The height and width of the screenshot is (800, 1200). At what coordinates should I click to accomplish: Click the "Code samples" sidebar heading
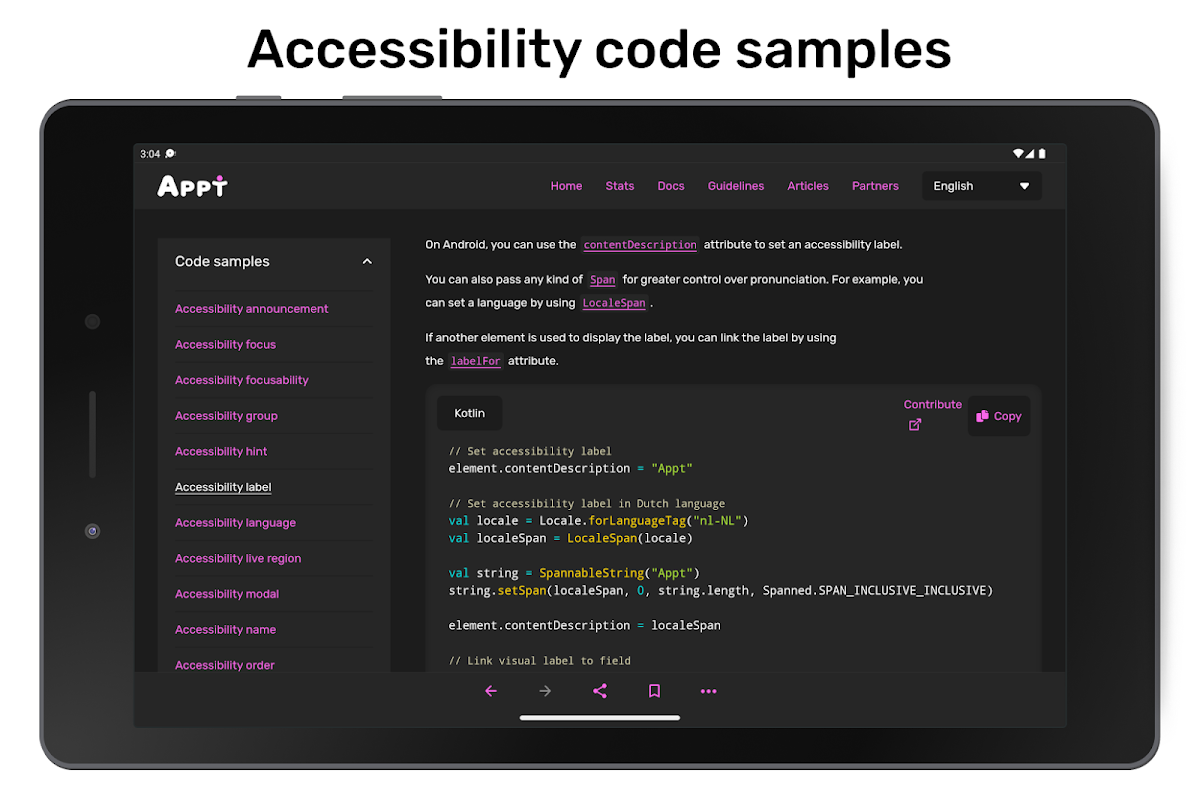tap(222, 262)
